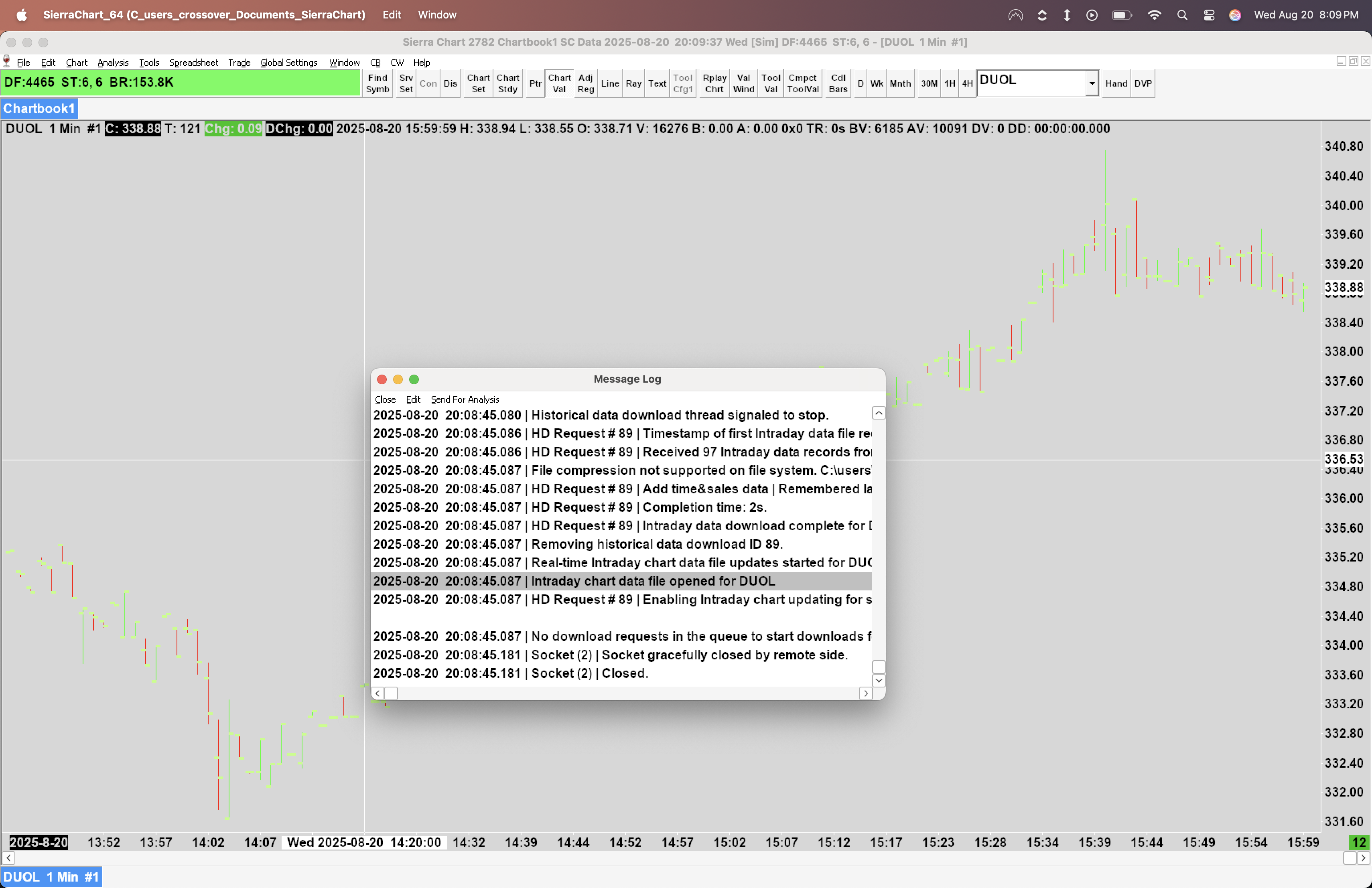Open the Global Settings menu
This screenshot has height=888, width=1372.
[x=288, y=62]
